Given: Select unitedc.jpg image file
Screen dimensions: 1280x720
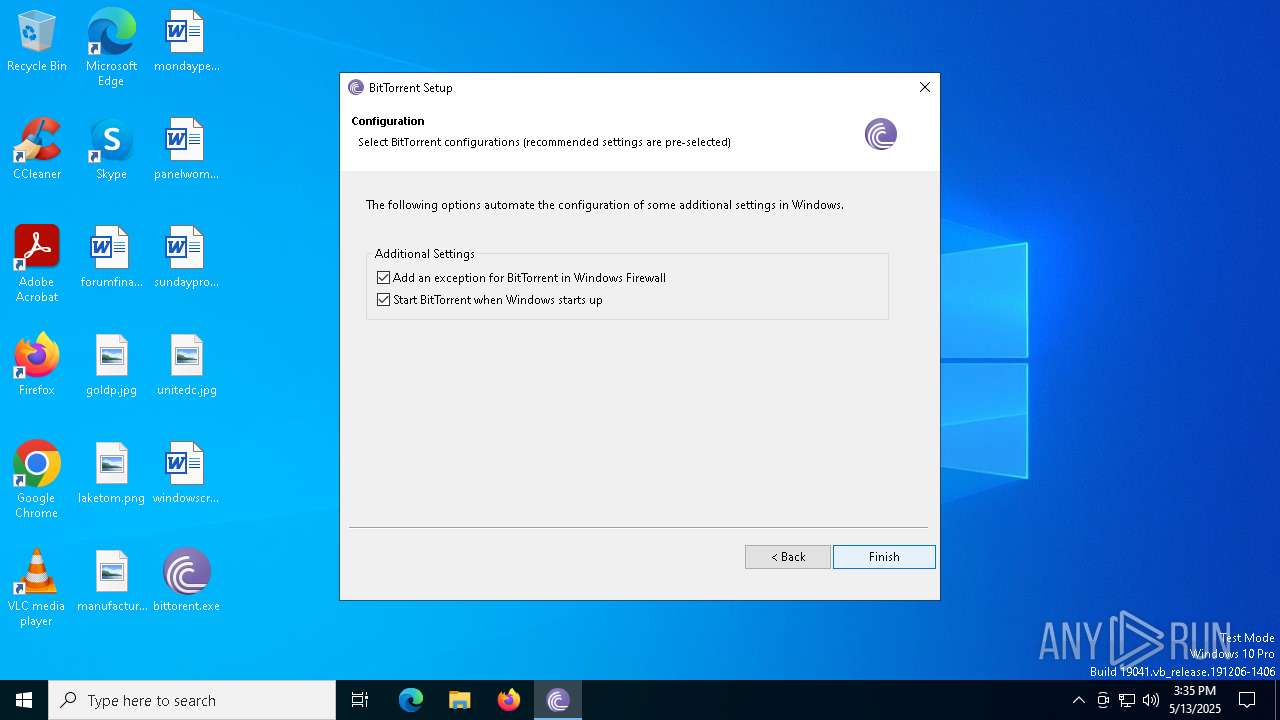Looking at the screenshot, I should (x=186, y=366).
